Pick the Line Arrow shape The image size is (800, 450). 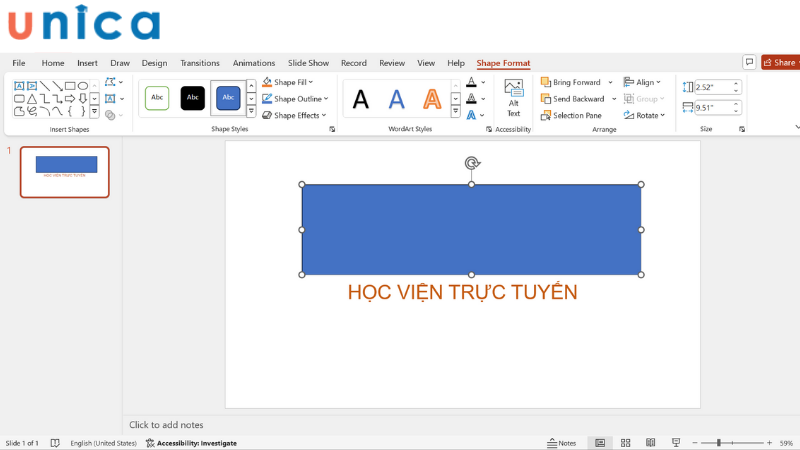click(x=57, y=86)
